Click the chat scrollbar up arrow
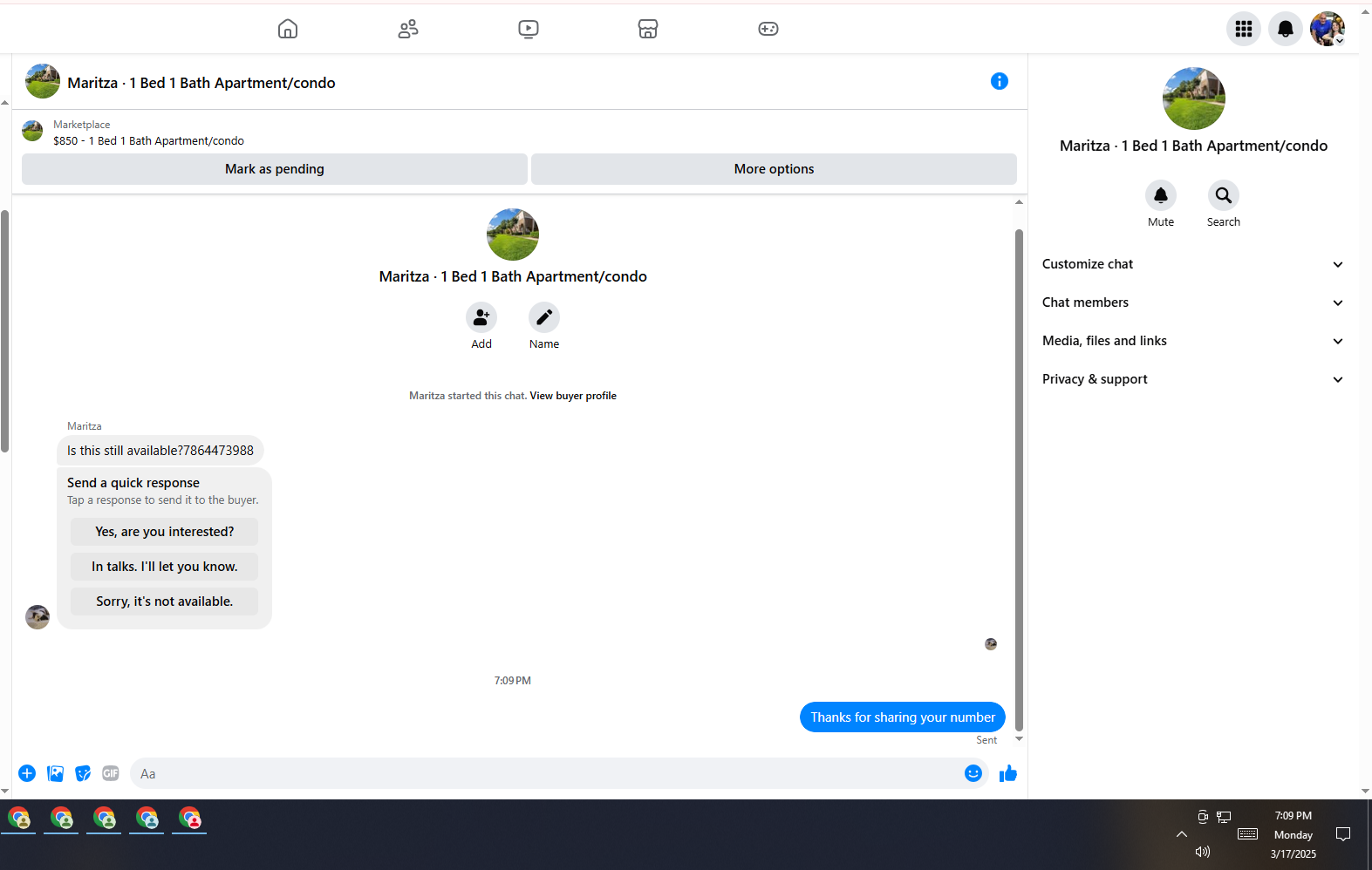 point(1019,202)
